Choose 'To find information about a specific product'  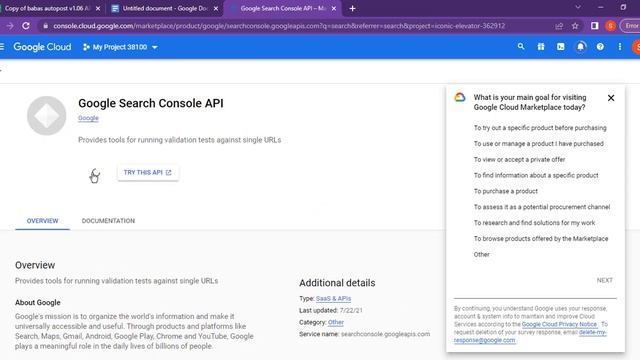coord(536,175)
